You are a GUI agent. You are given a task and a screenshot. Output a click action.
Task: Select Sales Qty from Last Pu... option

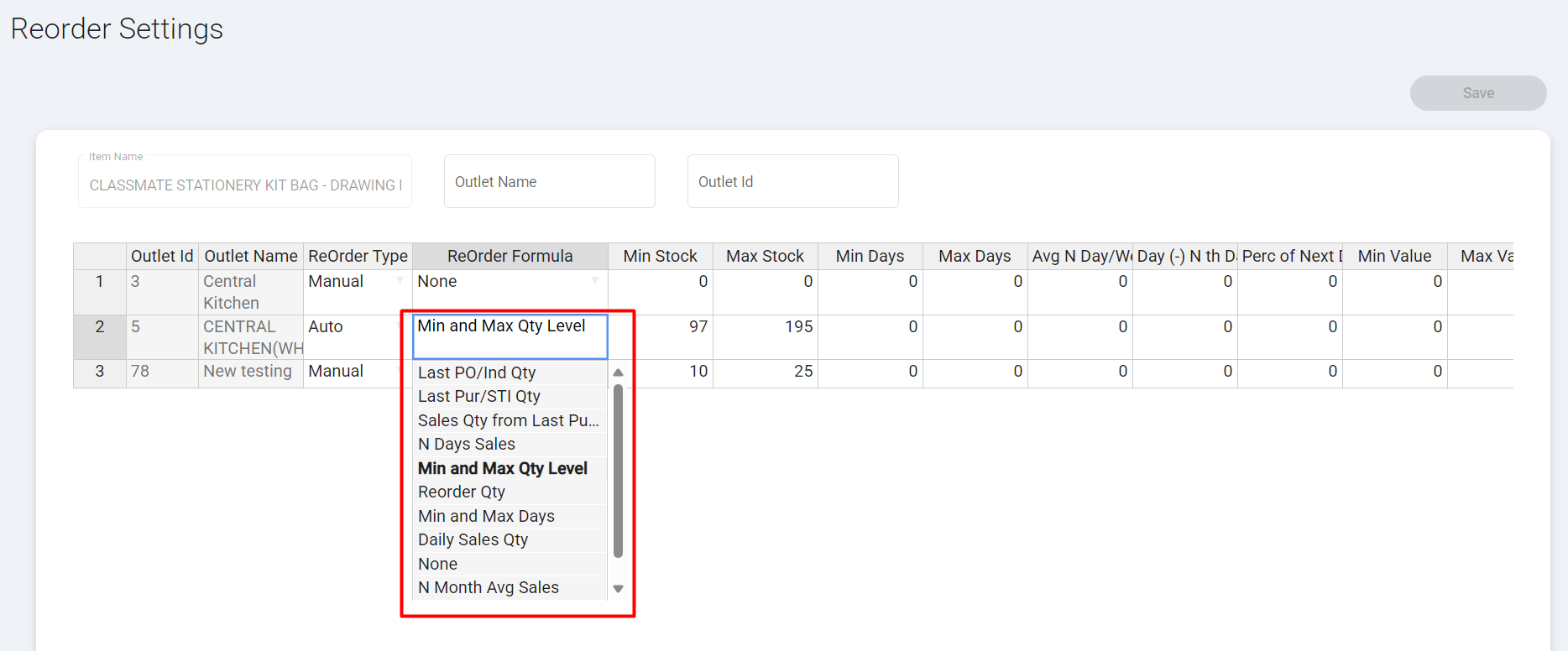pos(508,420)
